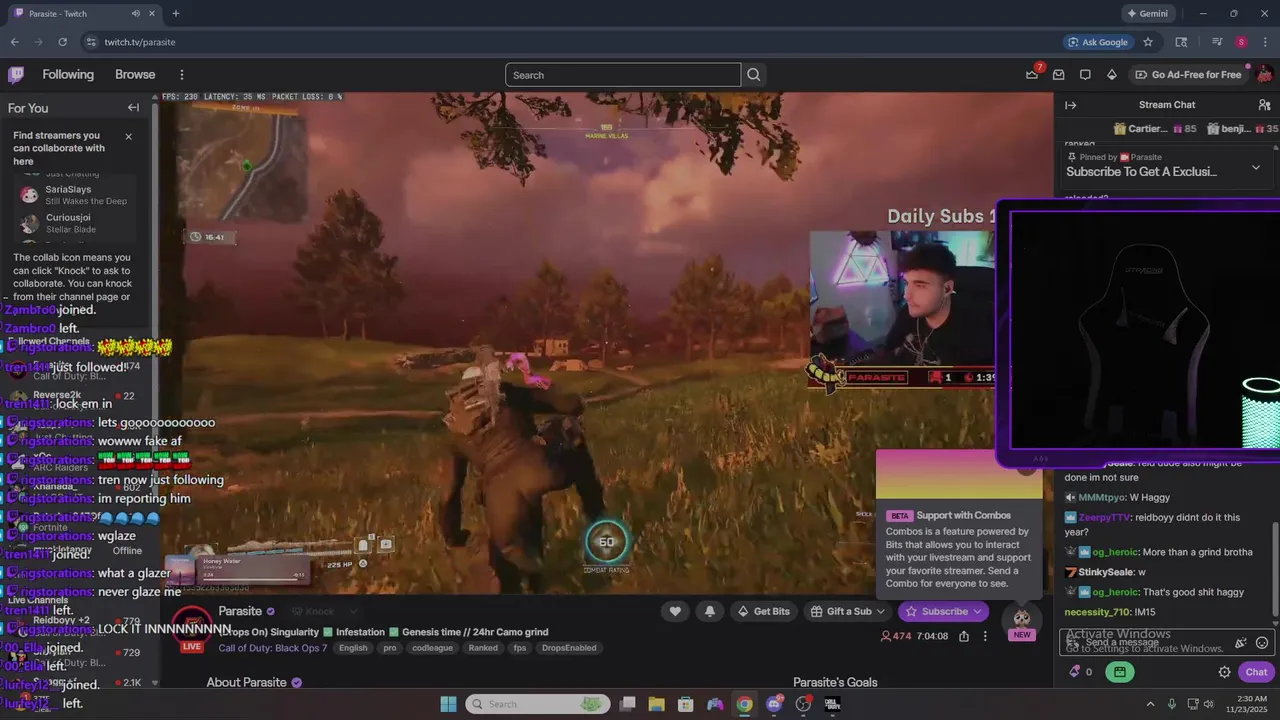Expand the pinned chat message

coord(1256,167)
